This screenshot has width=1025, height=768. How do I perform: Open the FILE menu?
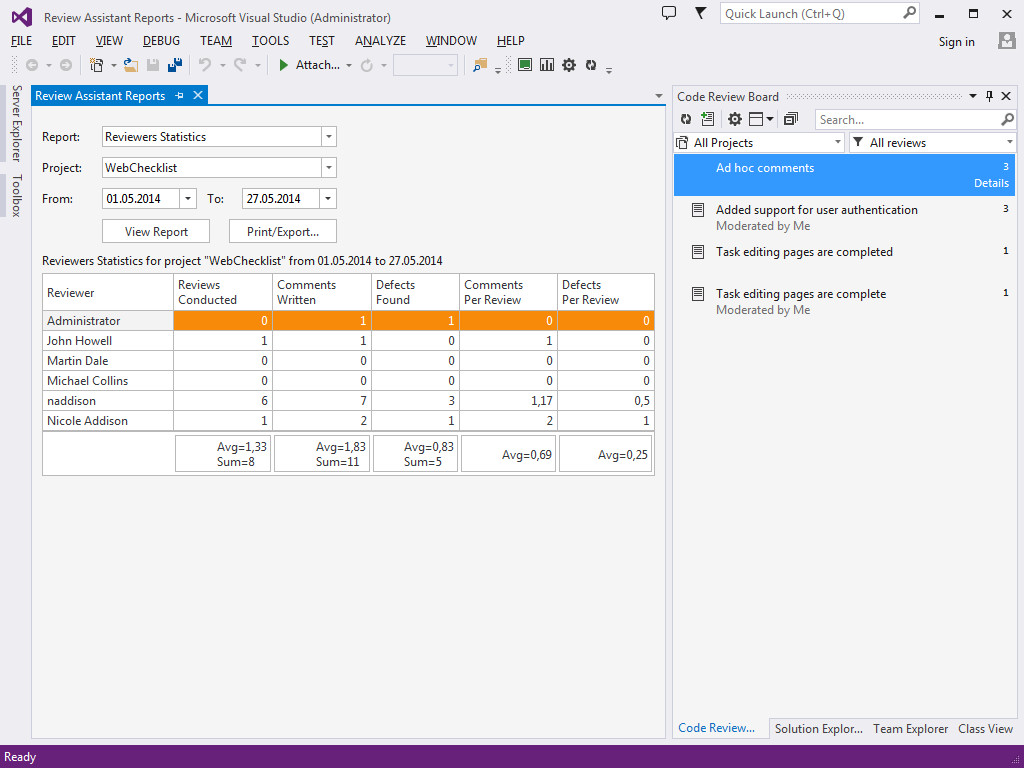[x=22, y=41]
